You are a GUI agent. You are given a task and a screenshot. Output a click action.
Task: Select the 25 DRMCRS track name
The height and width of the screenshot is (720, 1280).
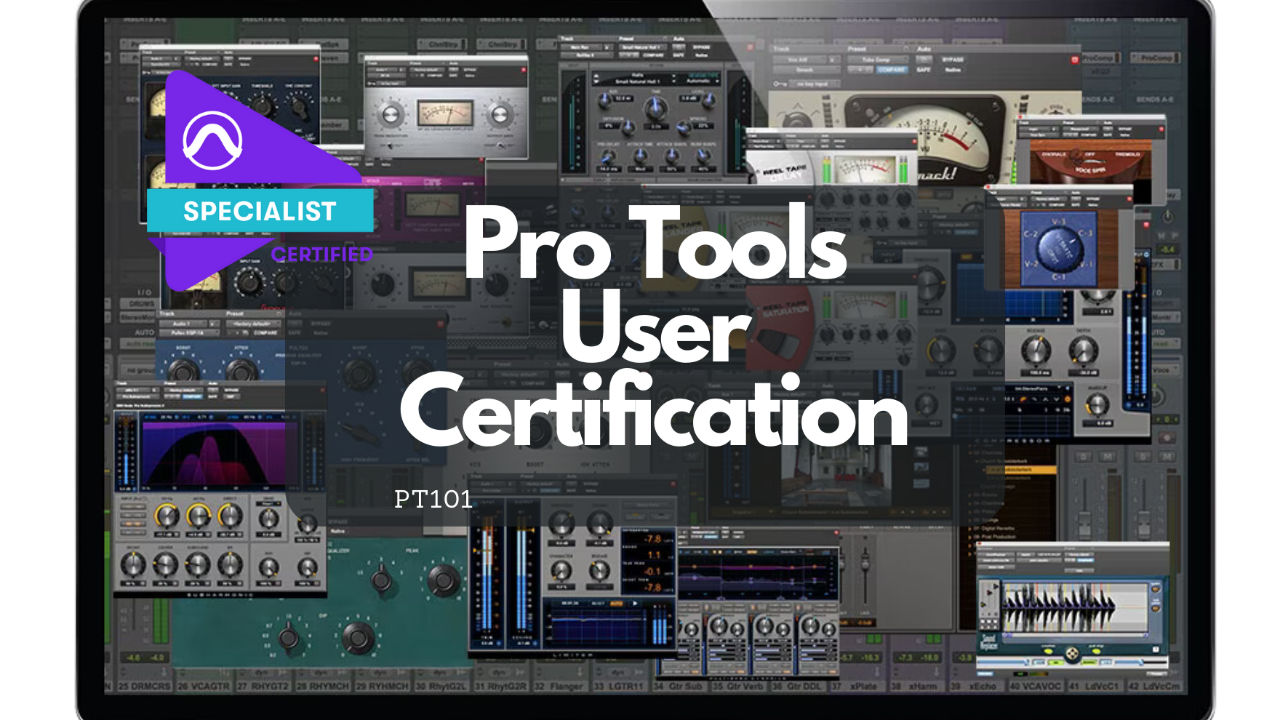144,689
